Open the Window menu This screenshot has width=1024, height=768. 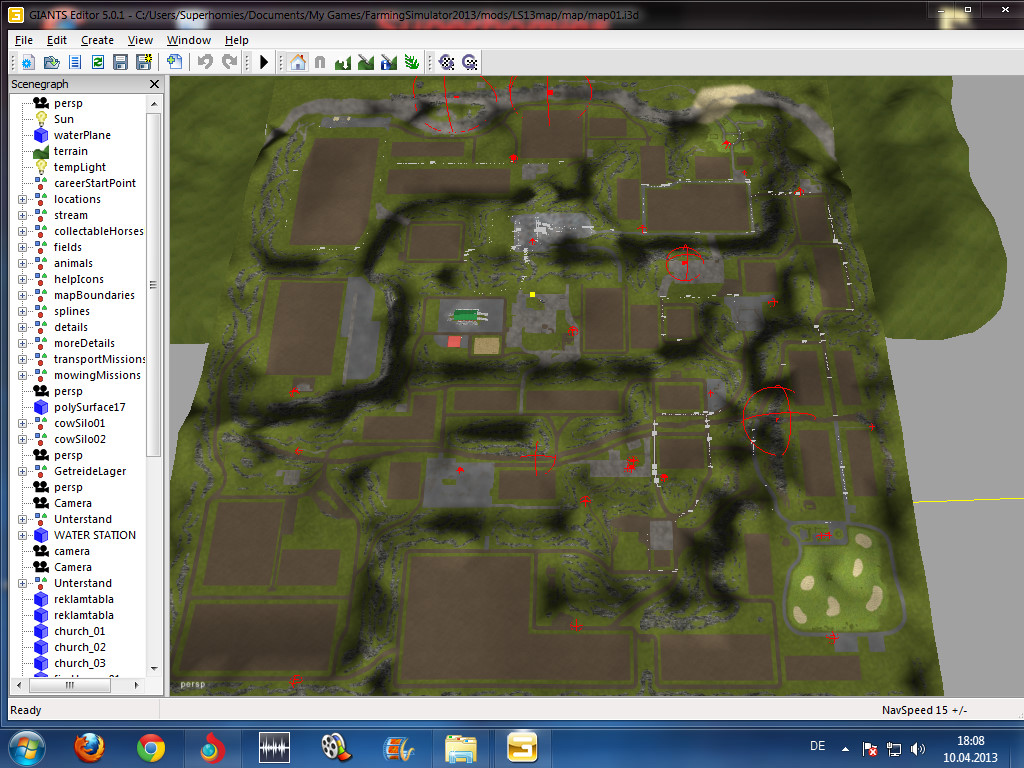point(189,40)
